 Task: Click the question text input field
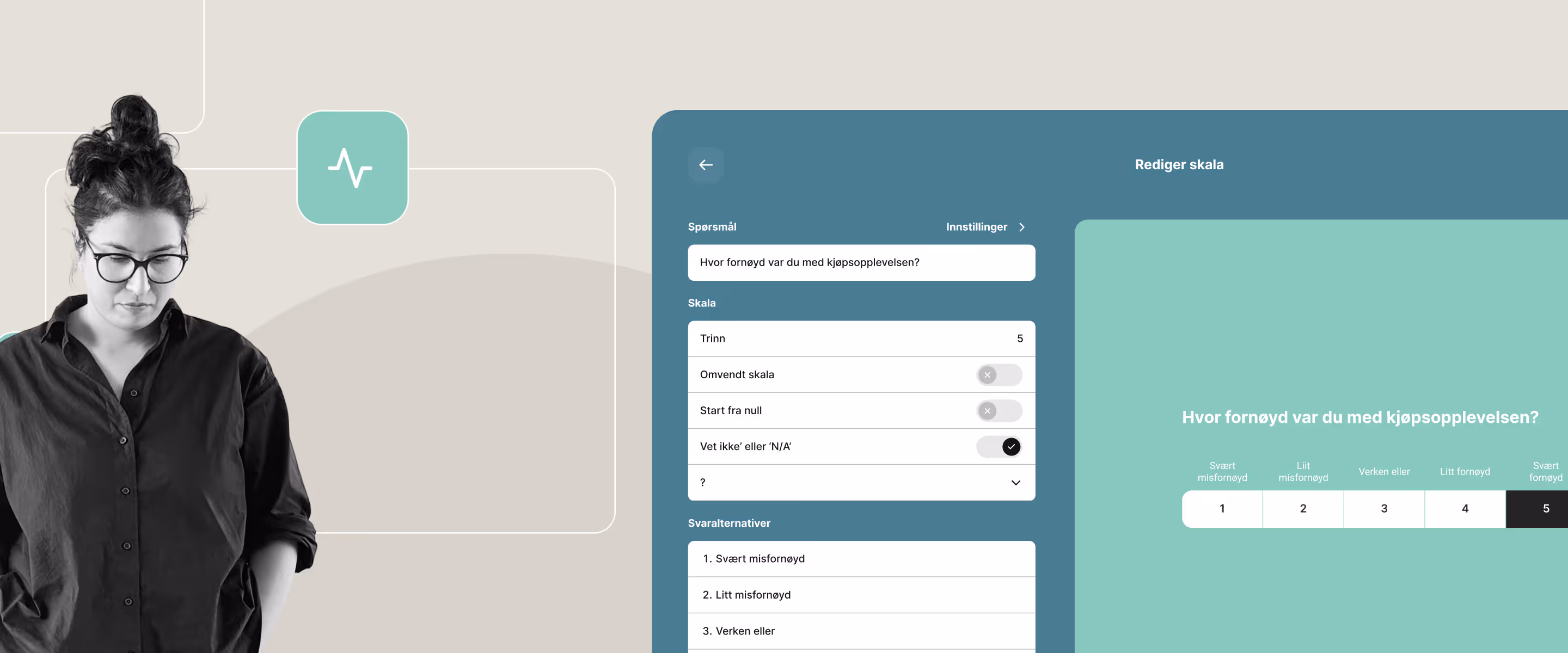coord(861,262)
